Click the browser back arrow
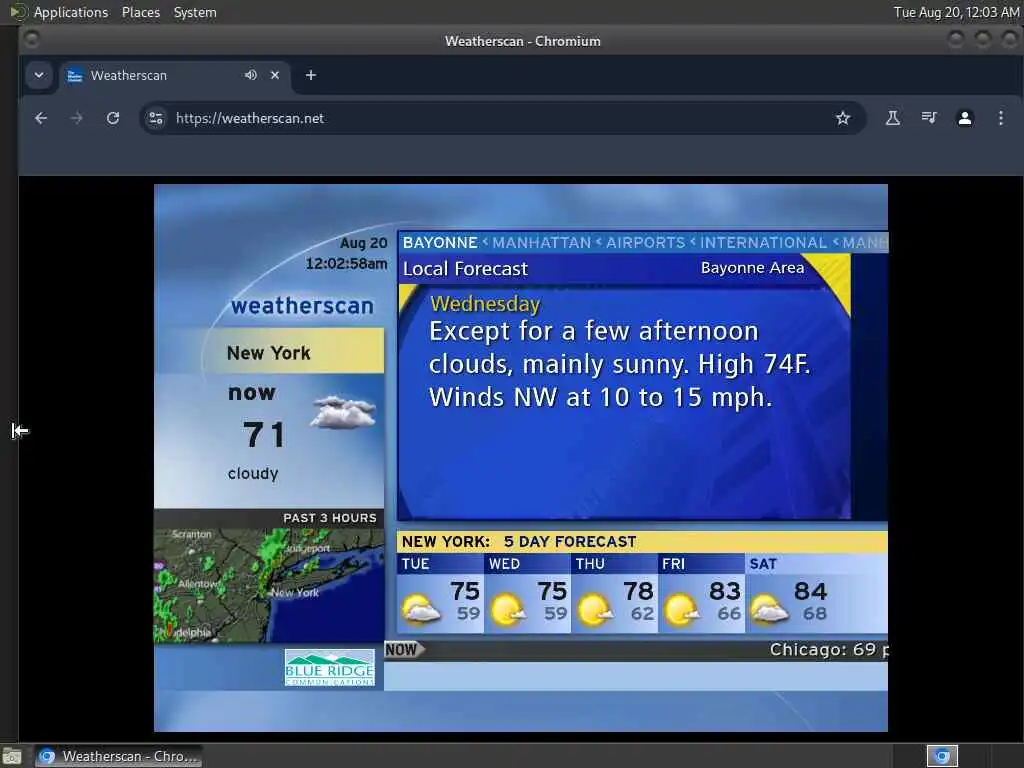 (x=40, y=118)
